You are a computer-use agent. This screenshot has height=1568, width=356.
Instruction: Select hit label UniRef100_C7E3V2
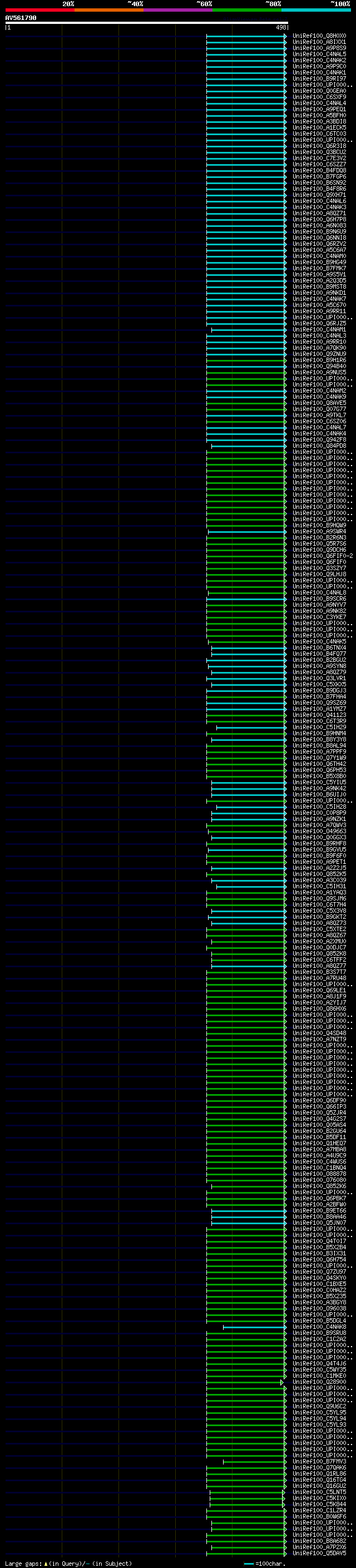pyautogui.click(x=319, y=159)
